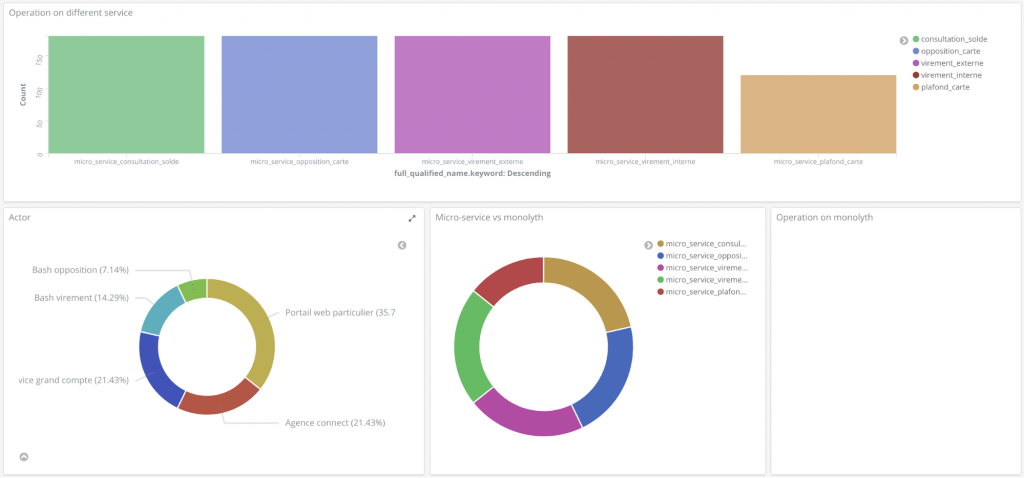
Task: Click micro_service_plafon... donut legend entry
Action: (x=705, y=291)
